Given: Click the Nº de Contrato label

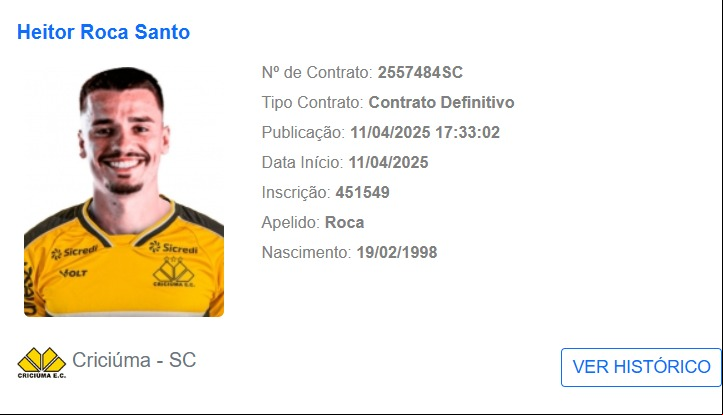Looking at the screenshot, I should pos(317,72).
